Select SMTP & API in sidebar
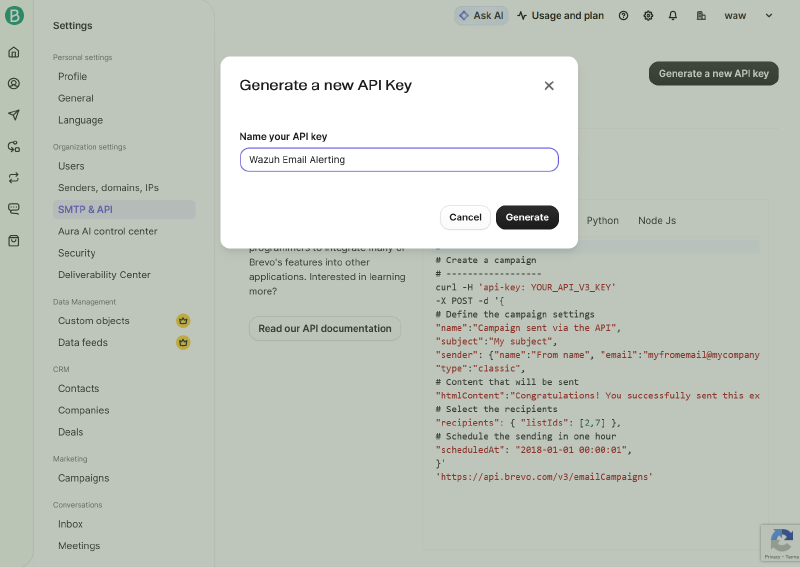 124,210
